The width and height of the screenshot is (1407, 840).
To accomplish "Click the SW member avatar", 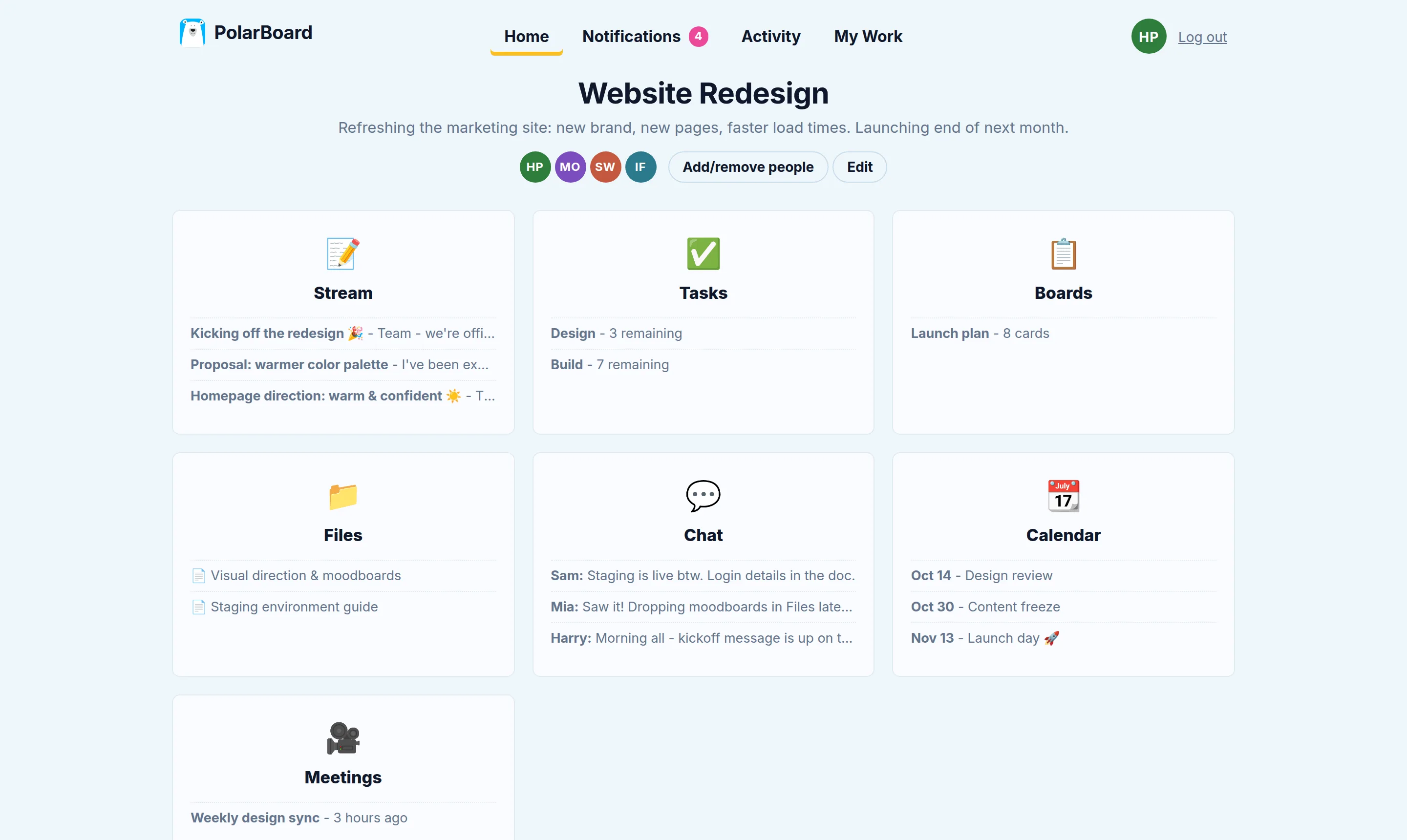I will (605, 167).
